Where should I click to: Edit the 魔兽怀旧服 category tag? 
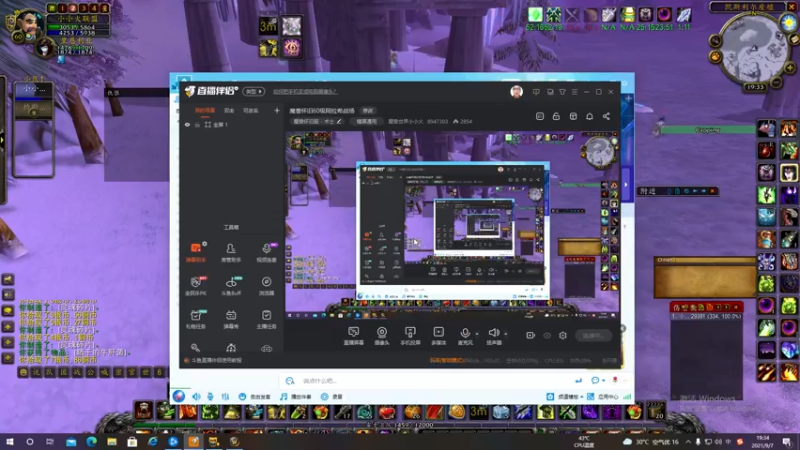pyautogui.click(x=317, y=121)
